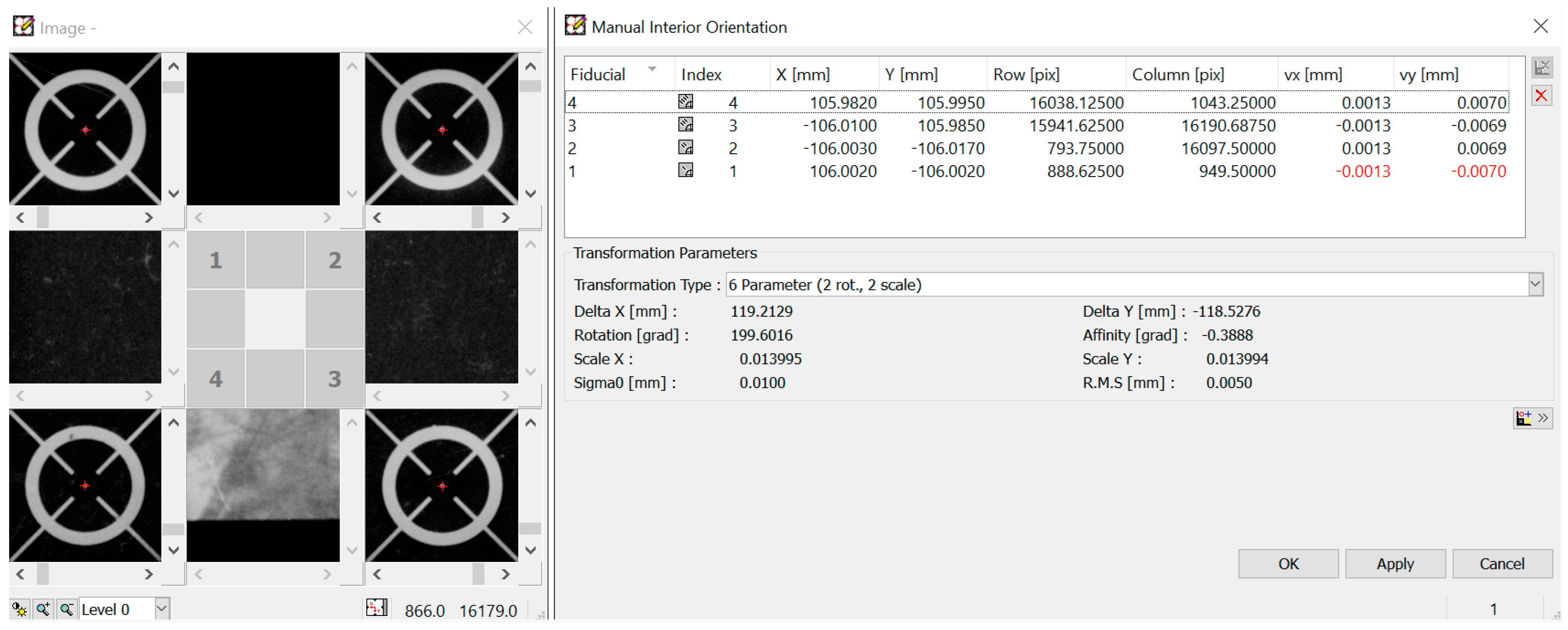Expand the panel with the double-arrow icon
The width and height of the screenshot is (1568, 630).
pyautogui.click(x=1533, y=418)
